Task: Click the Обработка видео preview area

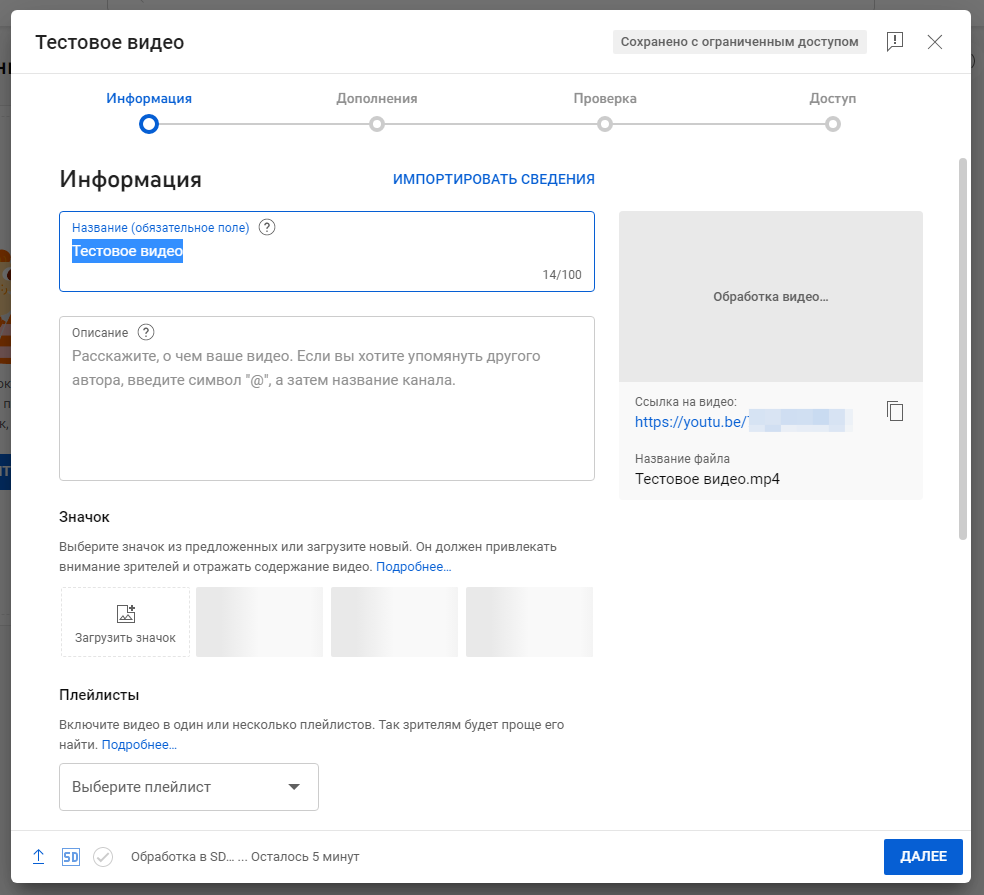Action: [x=771, y=296]
